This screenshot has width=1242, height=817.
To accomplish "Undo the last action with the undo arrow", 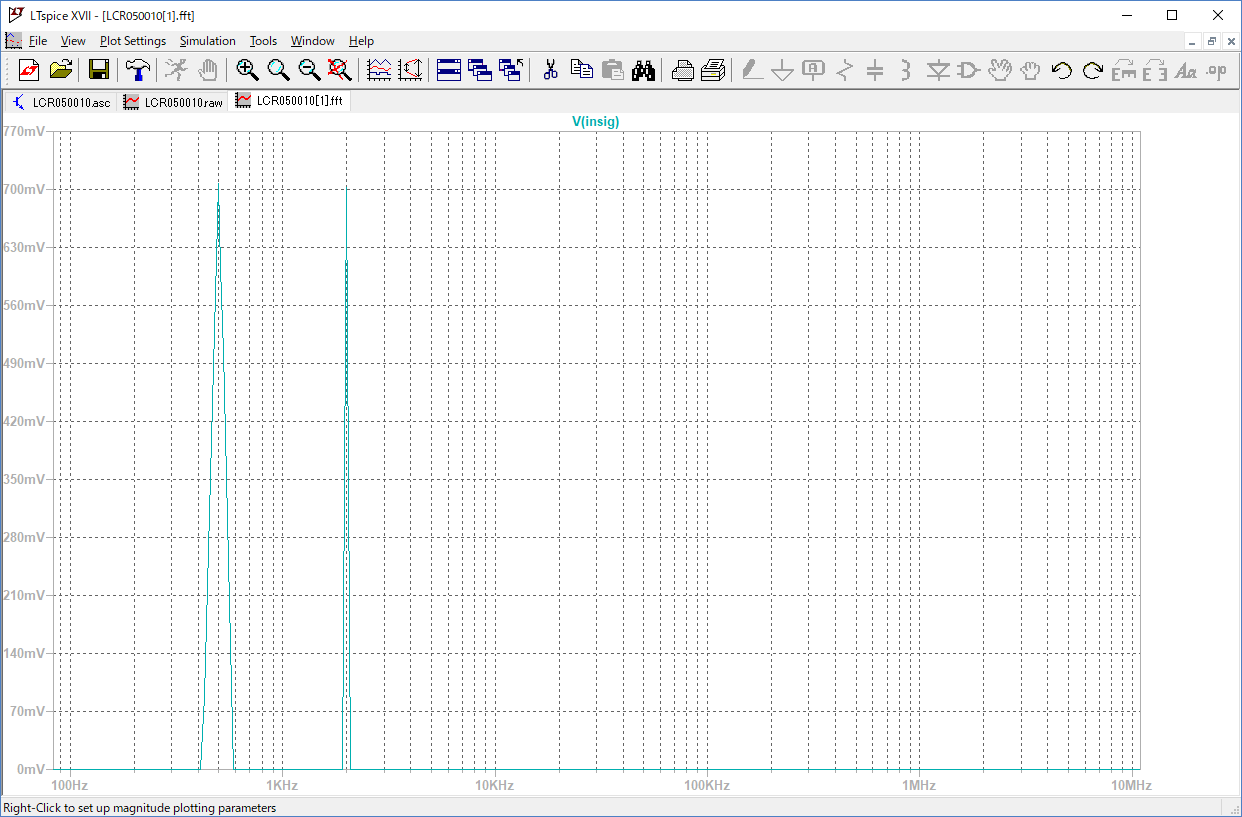I will pyautogui.click(x=1062, y=70).
